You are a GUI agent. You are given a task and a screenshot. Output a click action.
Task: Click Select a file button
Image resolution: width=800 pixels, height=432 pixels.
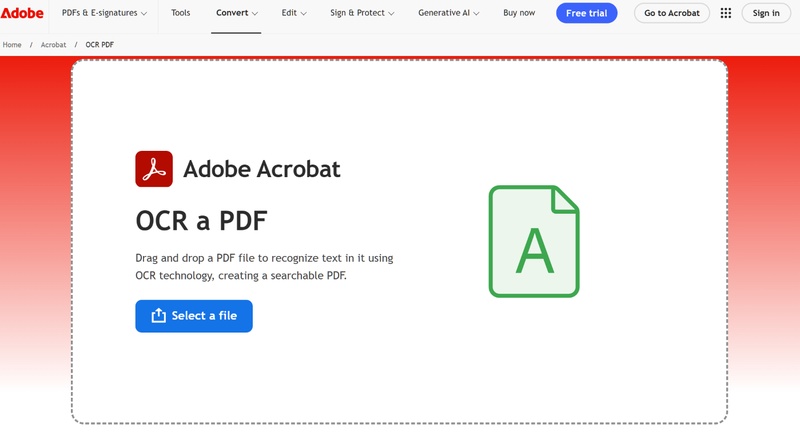[x=194, y=316]
